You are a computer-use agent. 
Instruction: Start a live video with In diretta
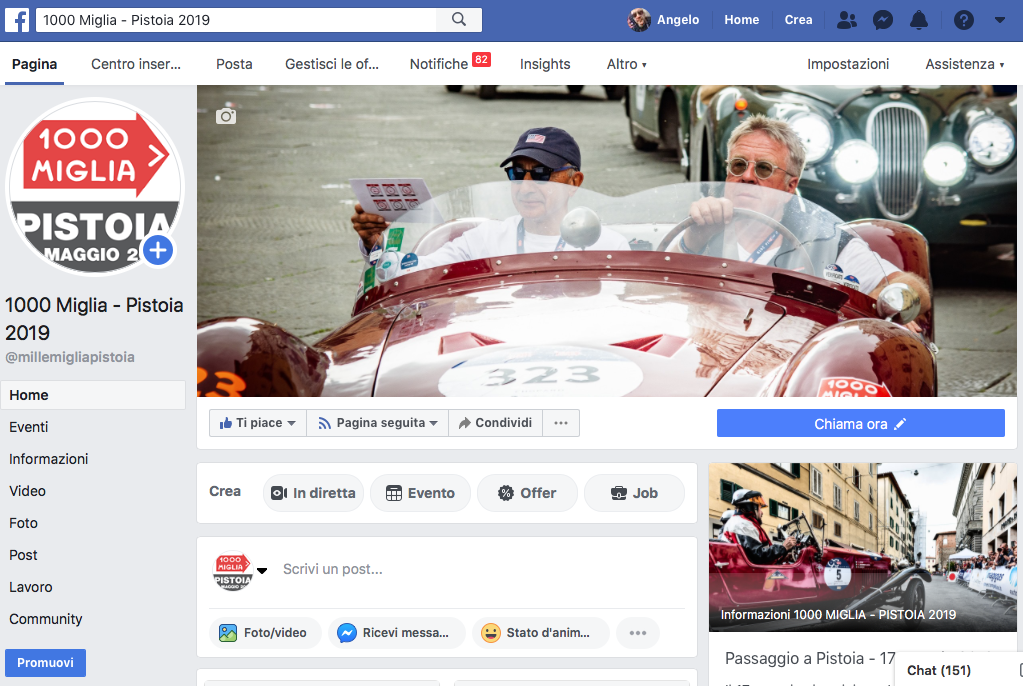(313, 493)
